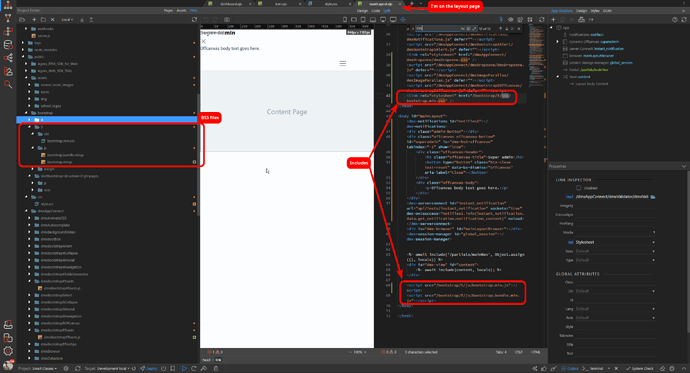Add a new document tab with plus
Viewport: 690px width, 373px height.
pos(411,4)
